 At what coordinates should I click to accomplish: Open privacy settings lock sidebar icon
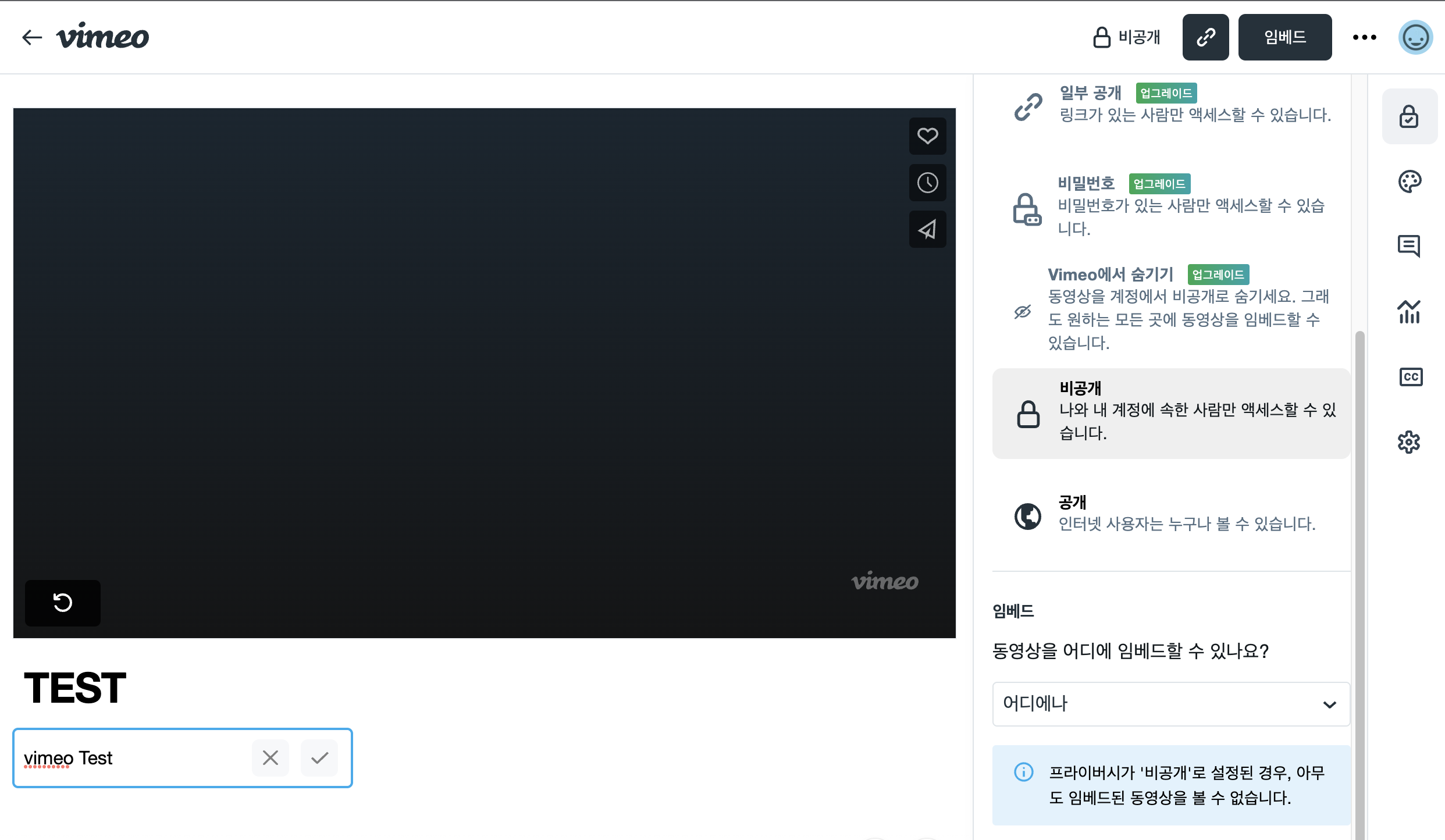[1409, 116]
